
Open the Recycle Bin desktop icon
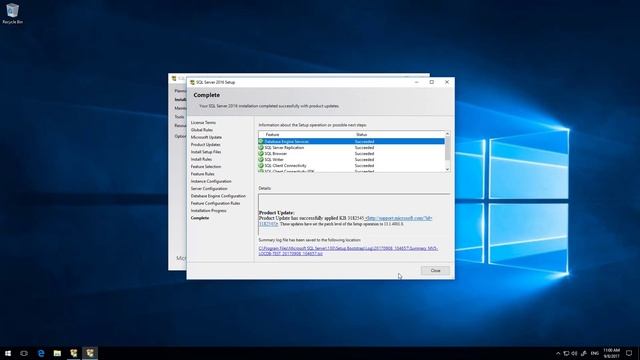point(12,13)
